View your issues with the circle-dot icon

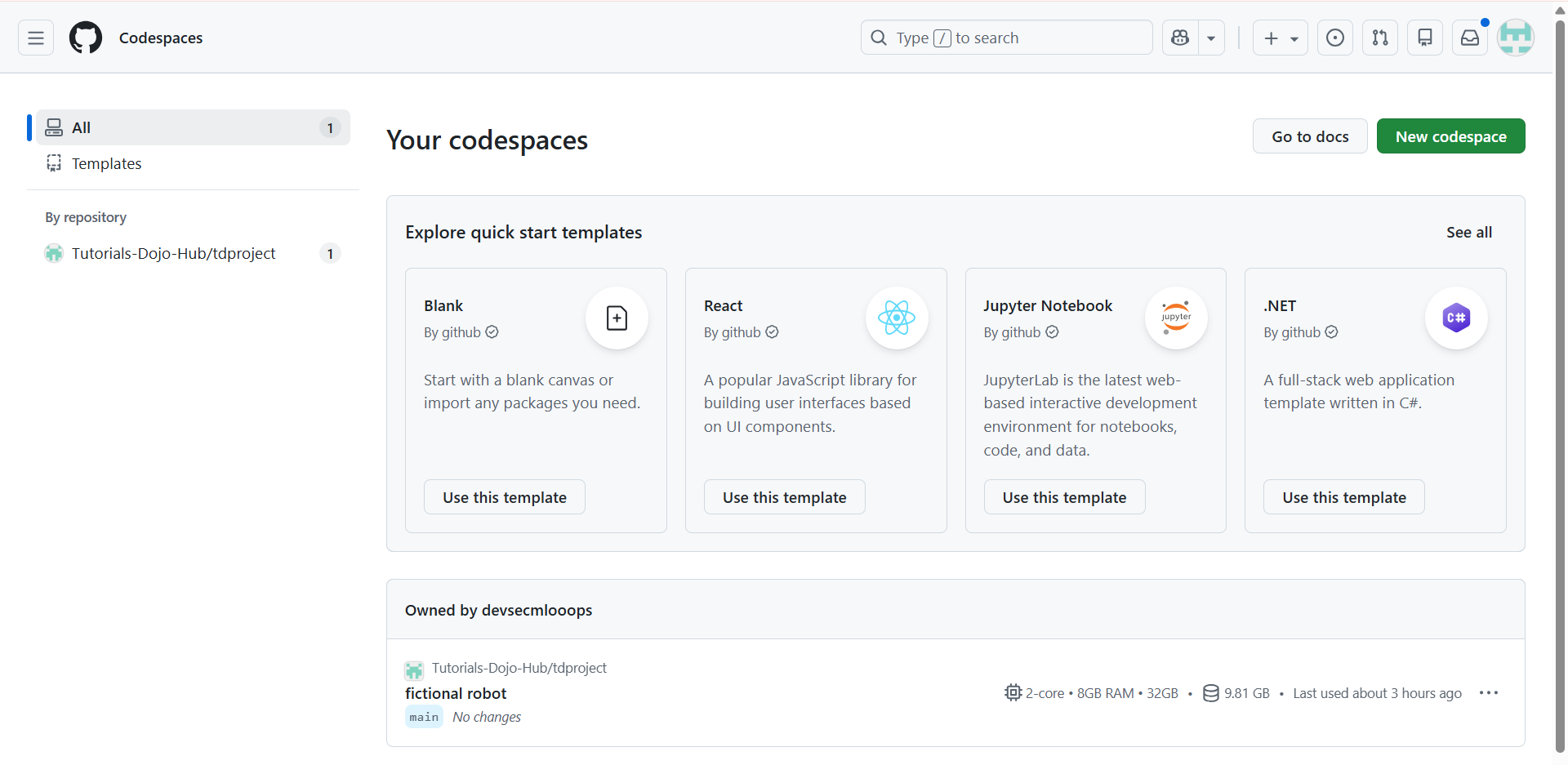pos(1334,38)
